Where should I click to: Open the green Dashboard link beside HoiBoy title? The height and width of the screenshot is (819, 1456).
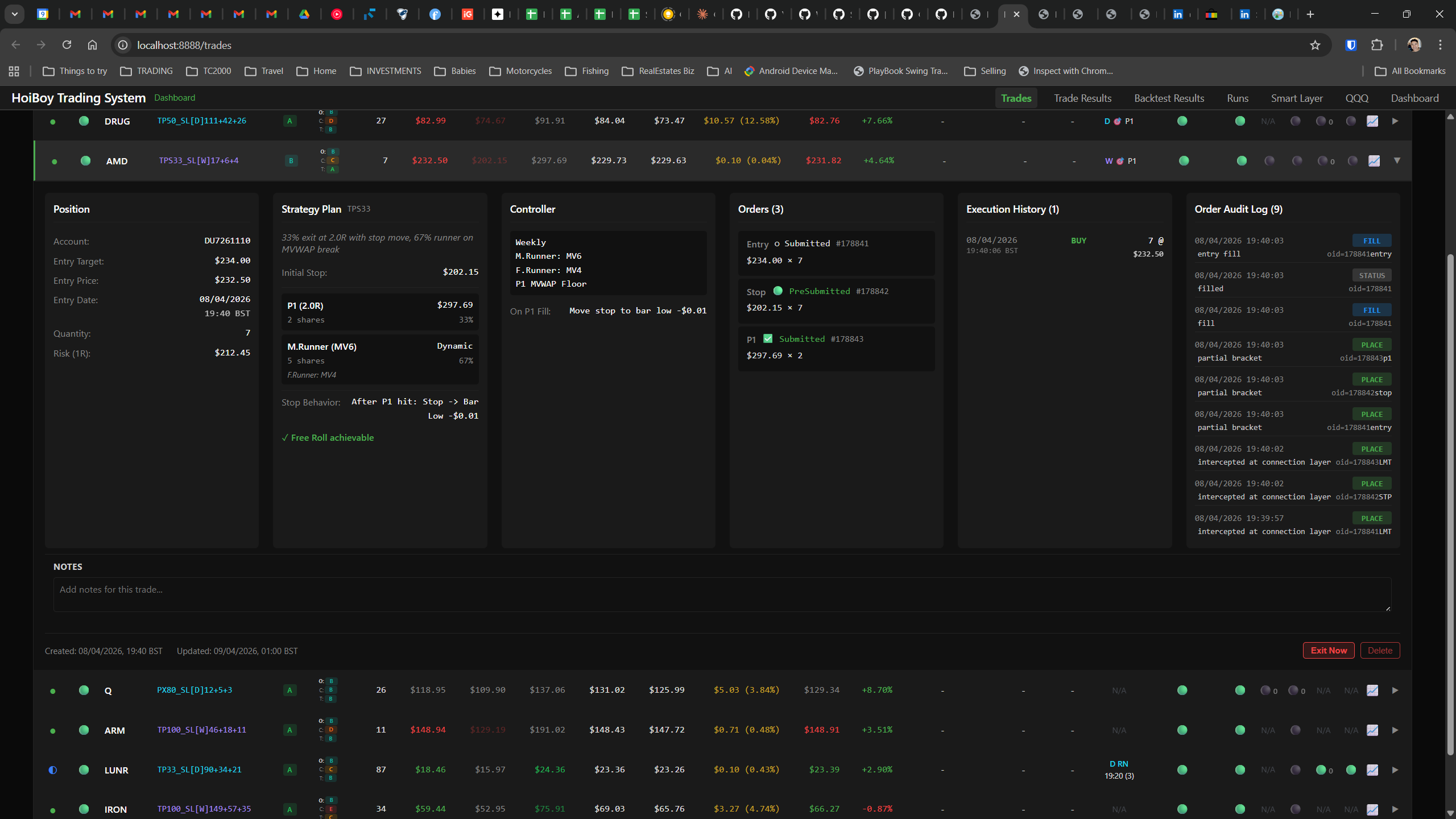[x=175, y=98]
